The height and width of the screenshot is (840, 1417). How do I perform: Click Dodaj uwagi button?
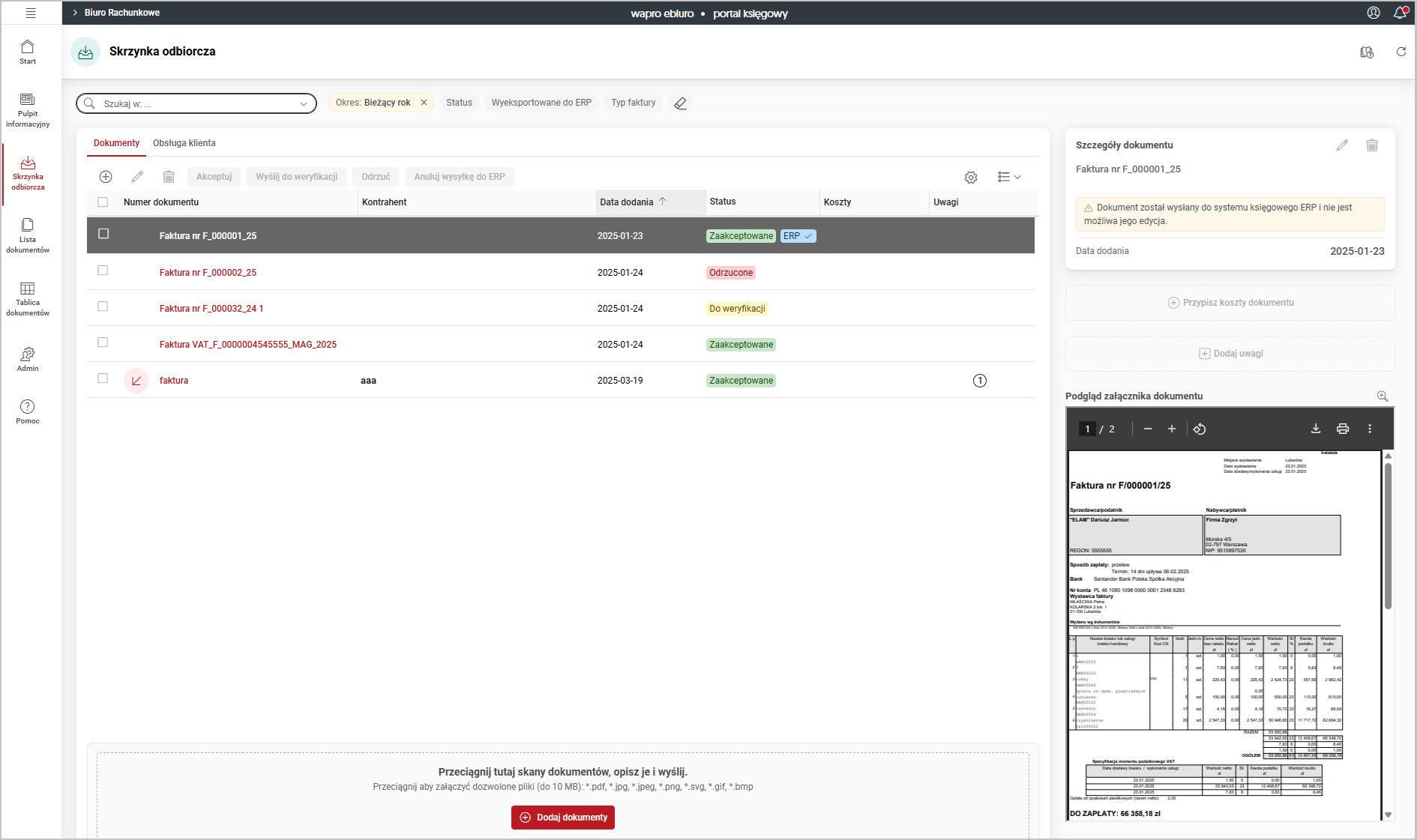click(1230, 354)
